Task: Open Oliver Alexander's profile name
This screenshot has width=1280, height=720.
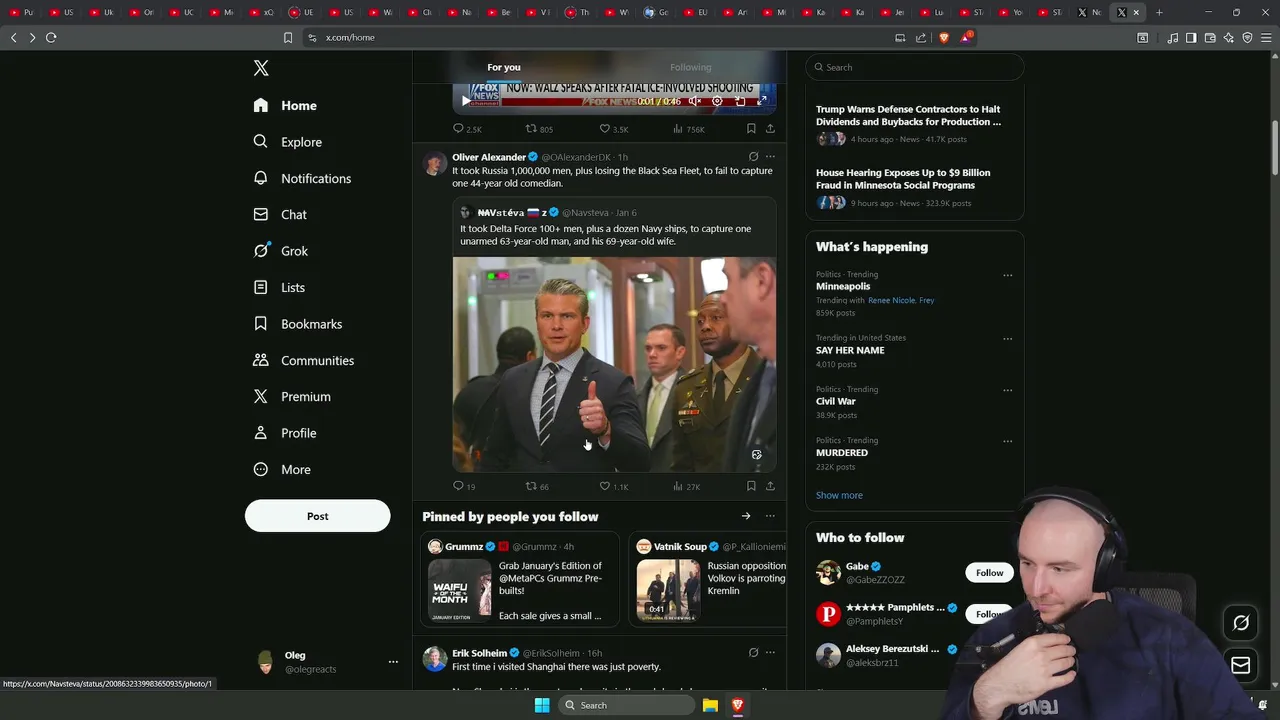Action: point(489,157)
